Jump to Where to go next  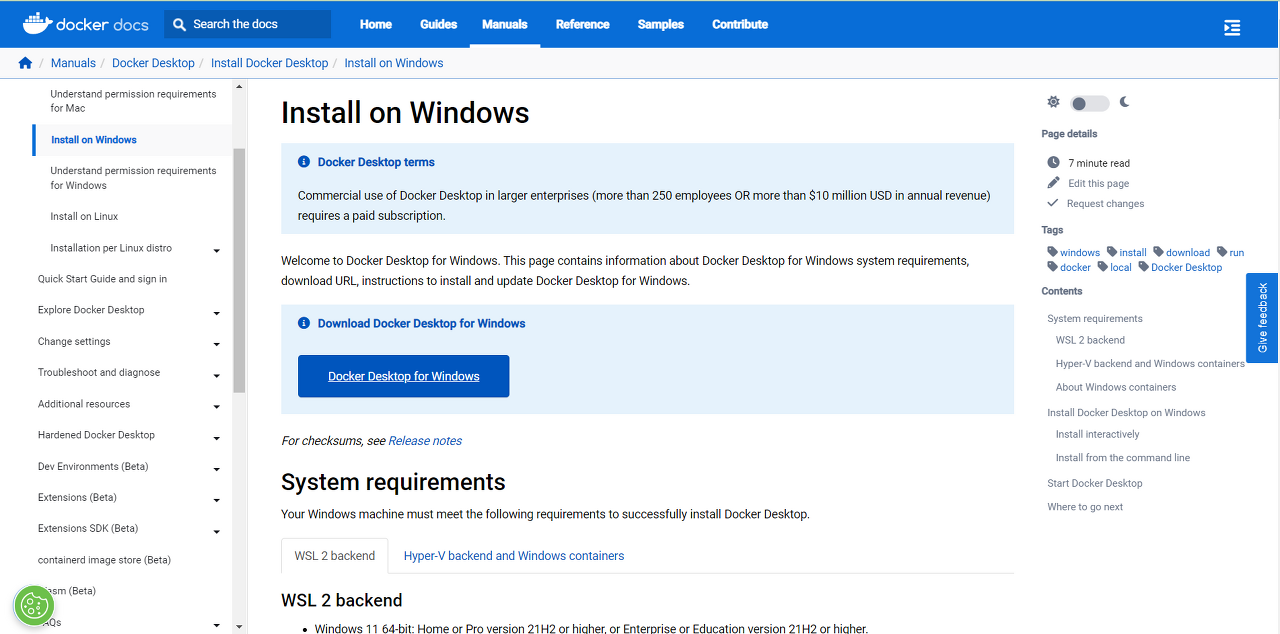(x=1085, y=507)
